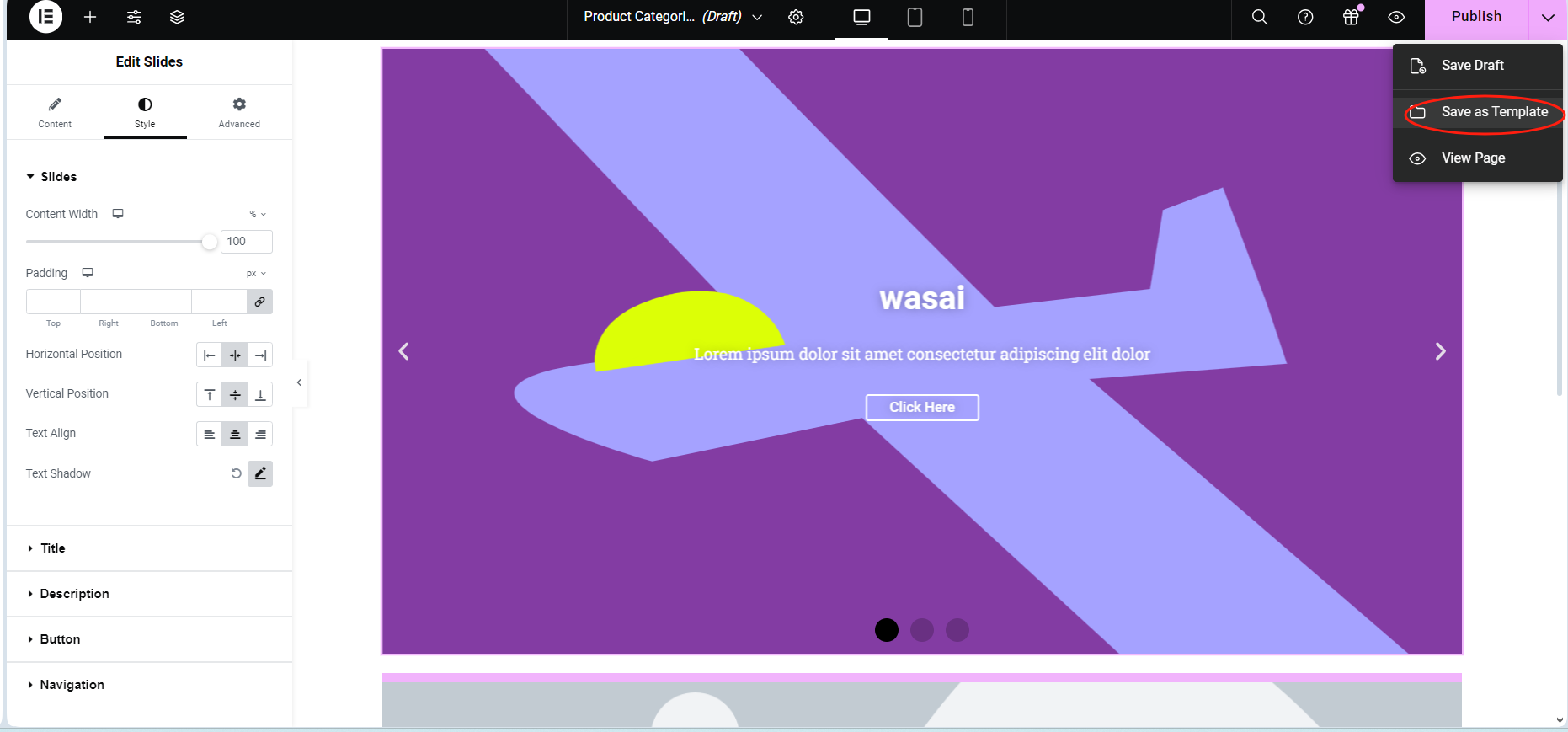Image resolution: width=1568 pixels, height=732 pixels.
Task: Open the help question mark icon
Action: (x=1305, y=17)
